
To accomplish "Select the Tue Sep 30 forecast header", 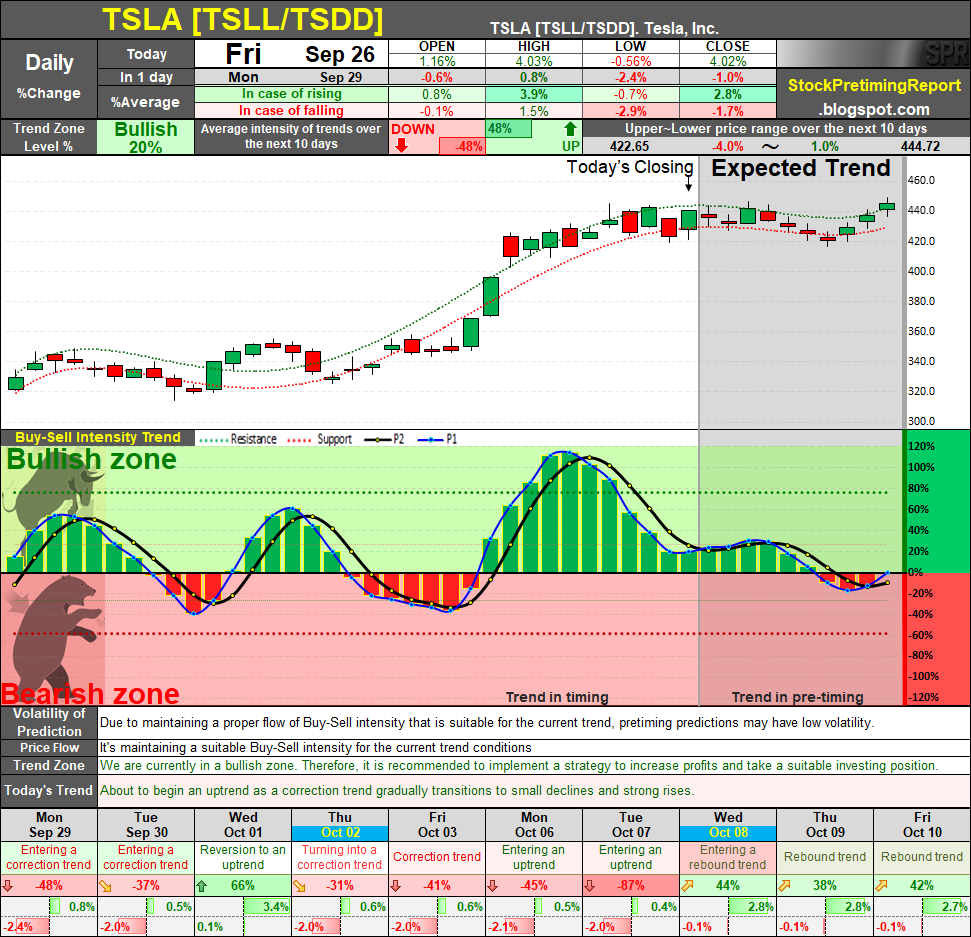I will (x=146, y=825).
